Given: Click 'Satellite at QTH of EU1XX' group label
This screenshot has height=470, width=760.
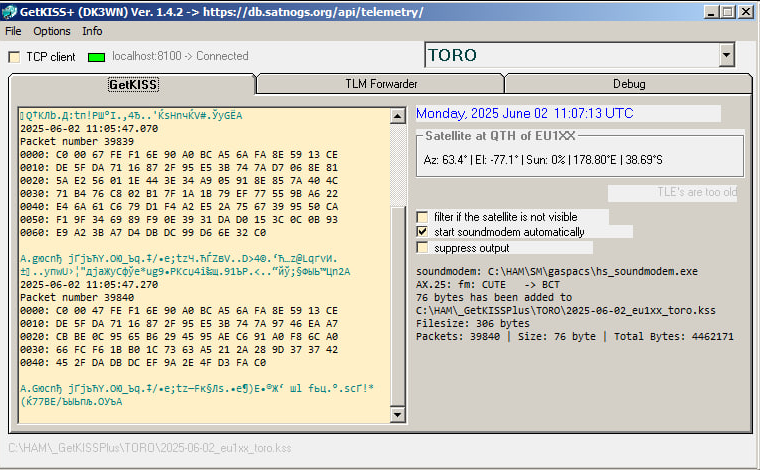Looking at the screenshot, I should [x=500, y=136].
